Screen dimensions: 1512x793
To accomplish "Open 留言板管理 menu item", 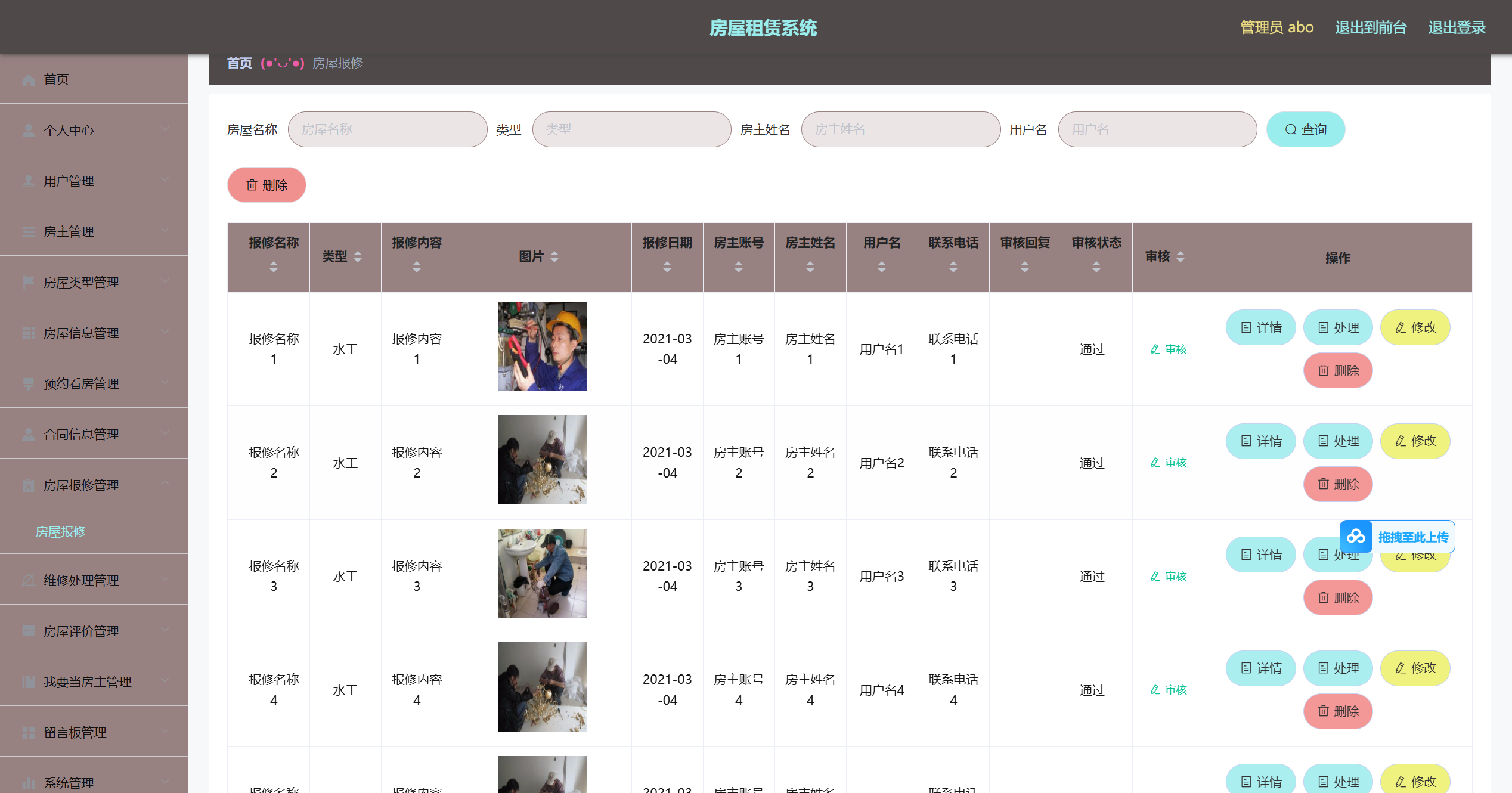I will [x=94, y=732].
